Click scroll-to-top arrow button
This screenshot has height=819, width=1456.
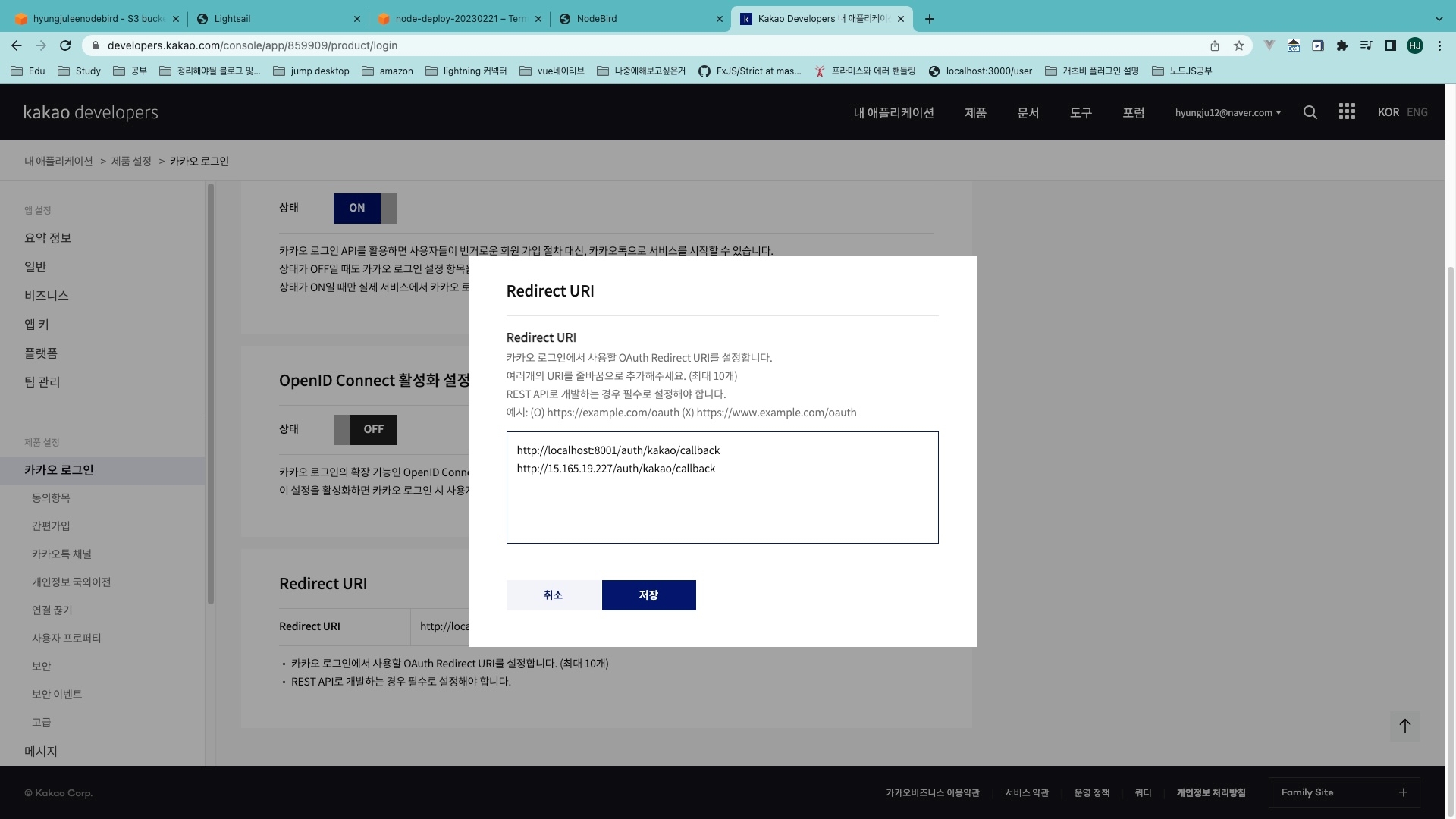point(1405,726)
